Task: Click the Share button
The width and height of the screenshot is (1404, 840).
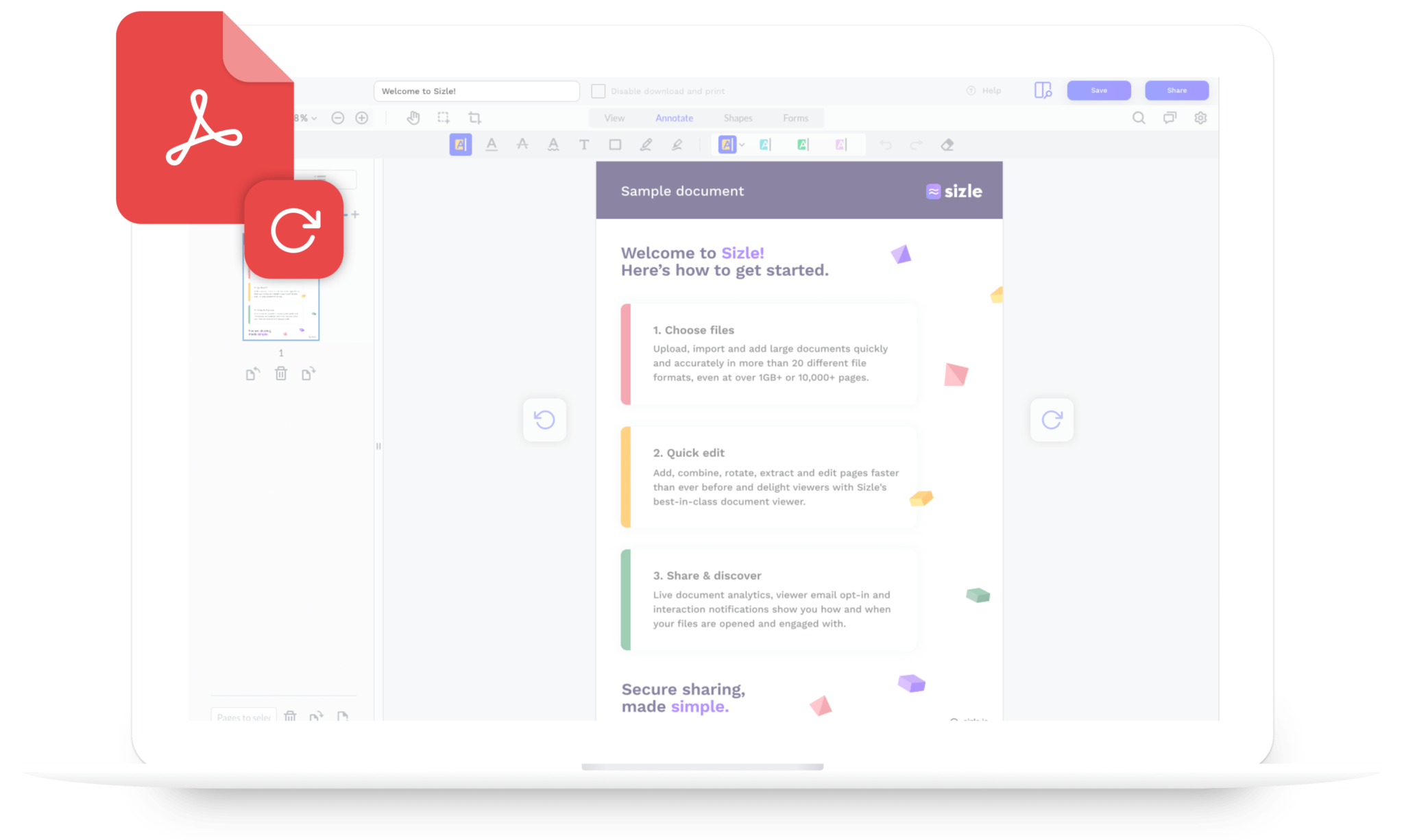Action: click(x=1177, y=91)
